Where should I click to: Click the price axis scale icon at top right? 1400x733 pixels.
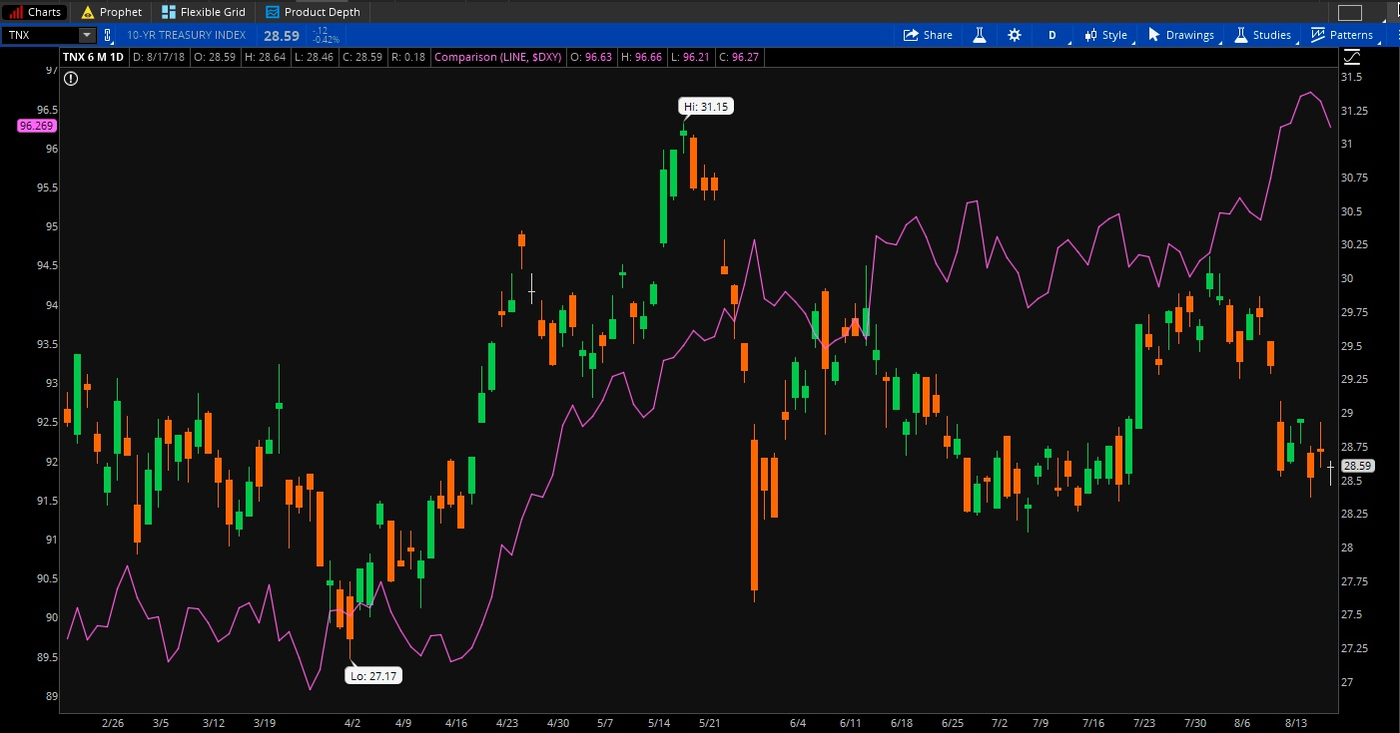pos(1351,58)
